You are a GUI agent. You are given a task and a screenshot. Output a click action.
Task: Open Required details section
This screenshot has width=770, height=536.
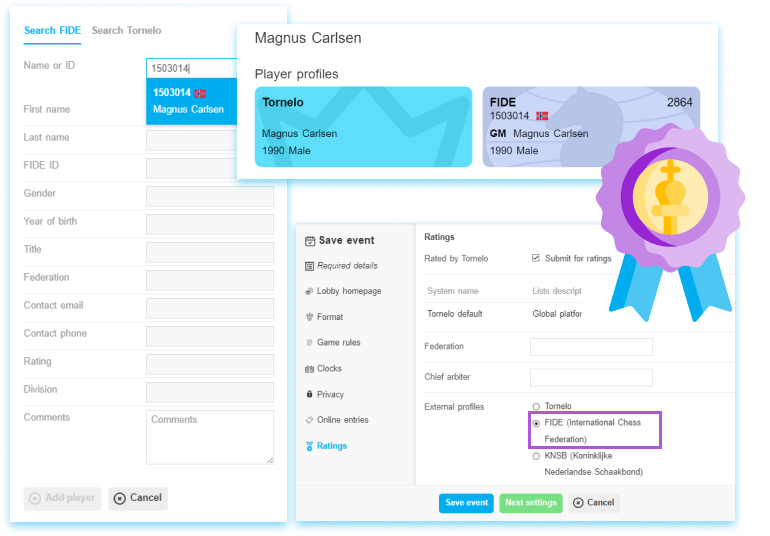click(x=347, y=266)
